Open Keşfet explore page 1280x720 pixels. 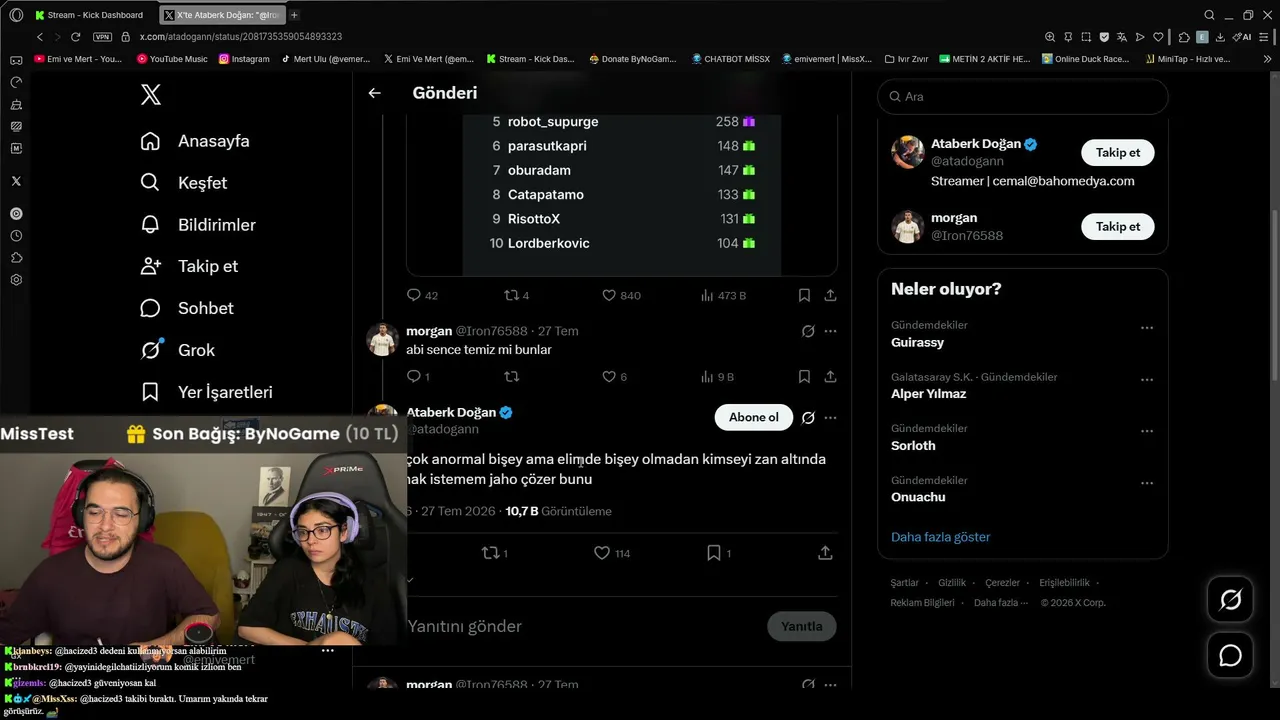[x=184, y=183]
